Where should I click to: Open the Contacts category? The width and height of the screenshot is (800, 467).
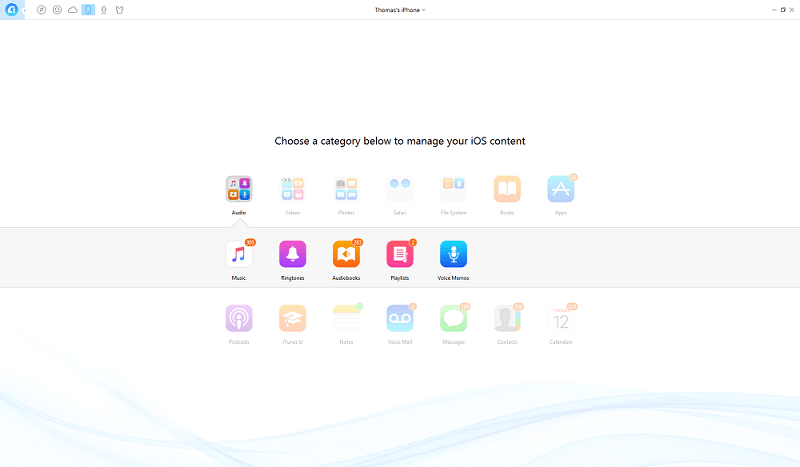(507, 318)
